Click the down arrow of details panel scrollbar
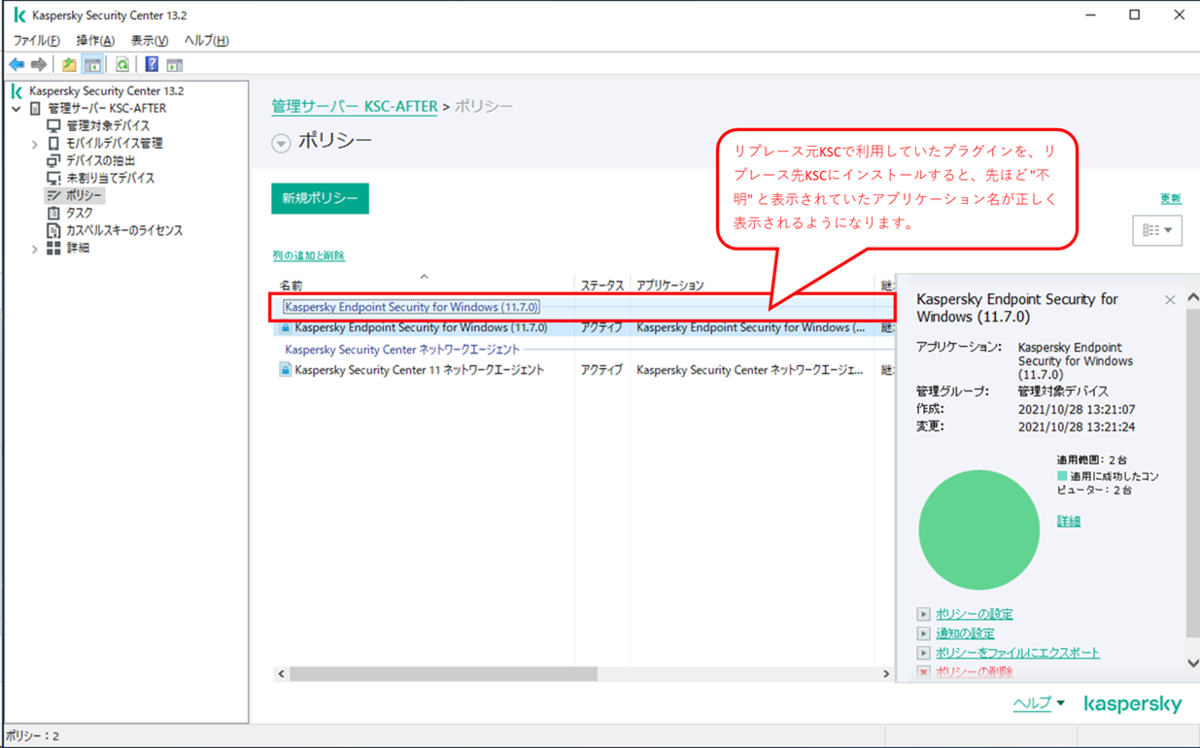 point(1191,662)
